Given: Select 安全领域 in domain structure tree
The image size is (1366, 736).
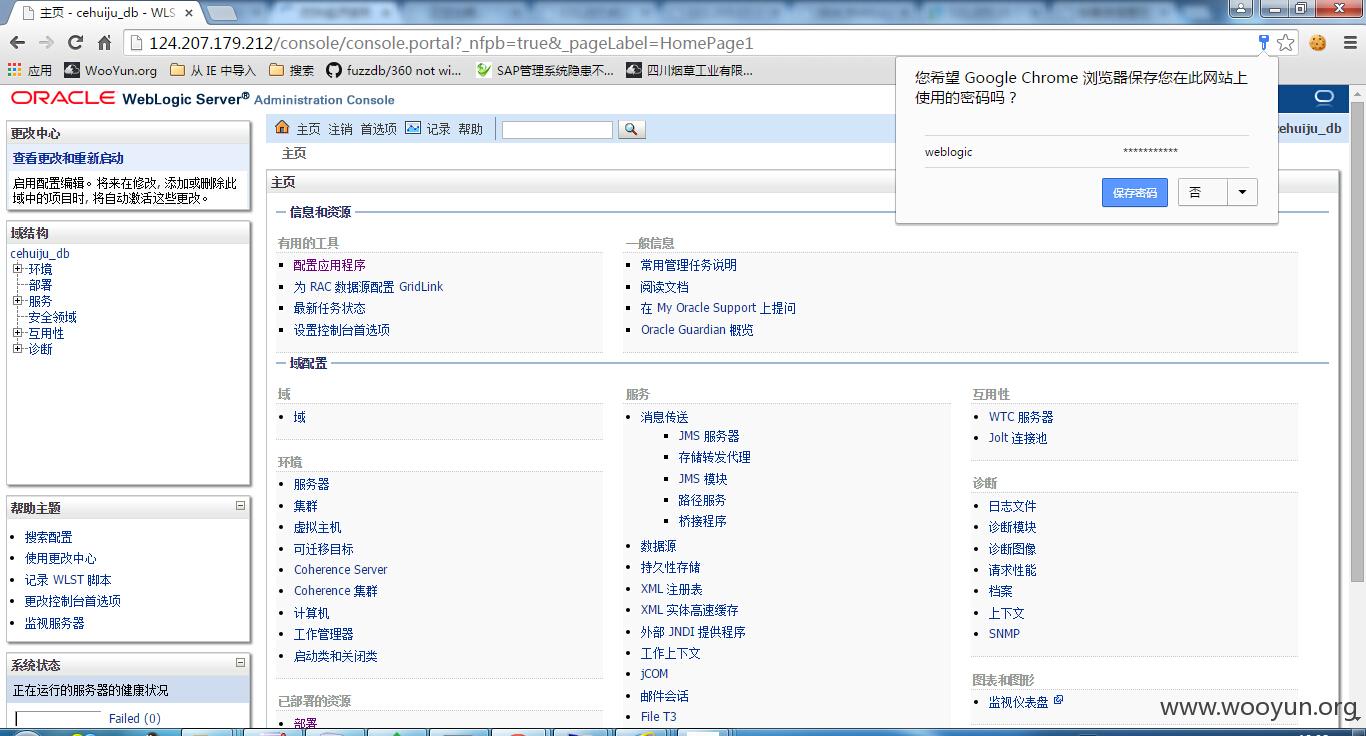Looking at the screenshot, I should [52, 317].
